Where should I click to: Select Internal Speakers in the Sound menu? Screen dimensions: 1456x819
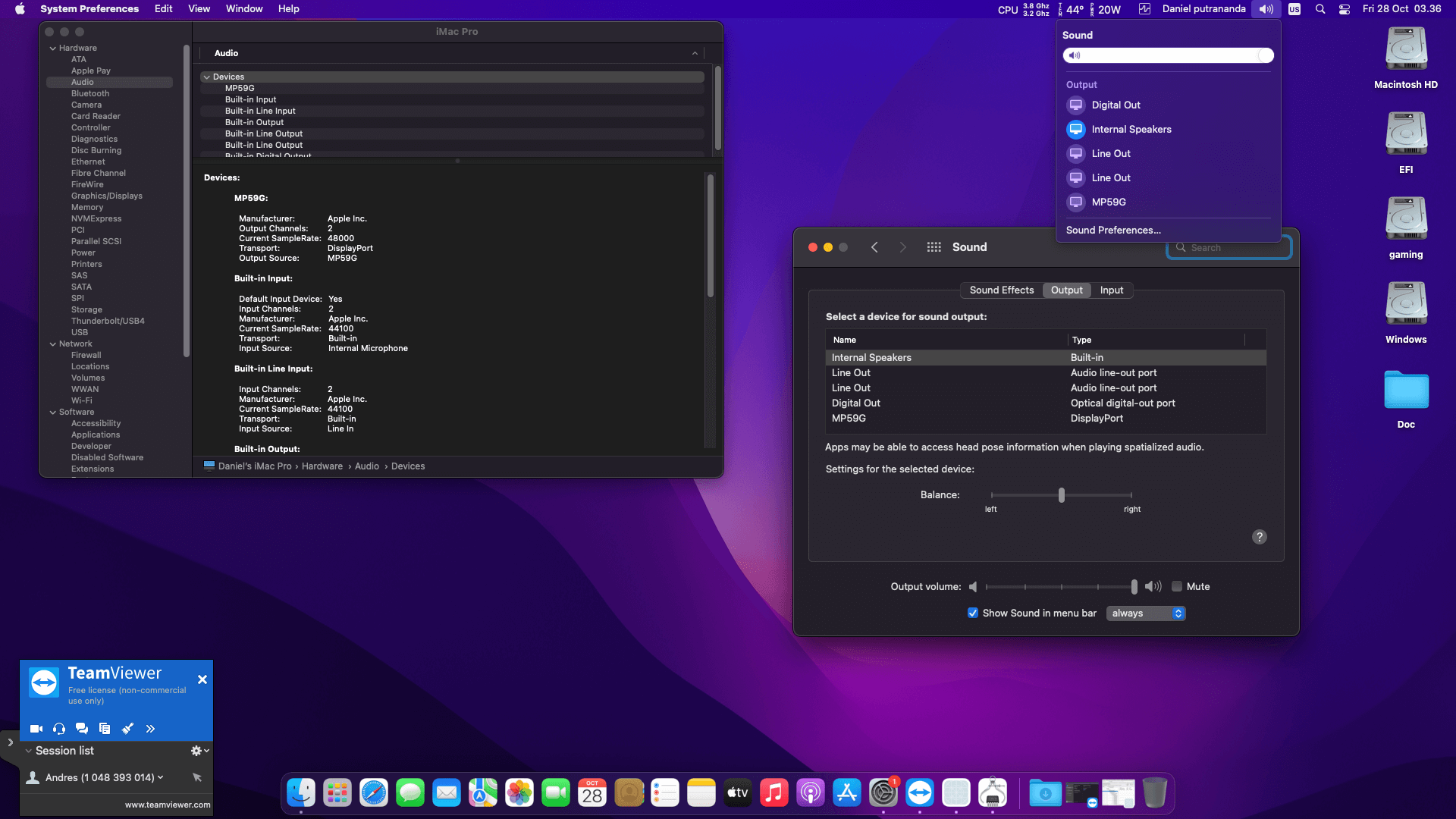pos(1168,129)
